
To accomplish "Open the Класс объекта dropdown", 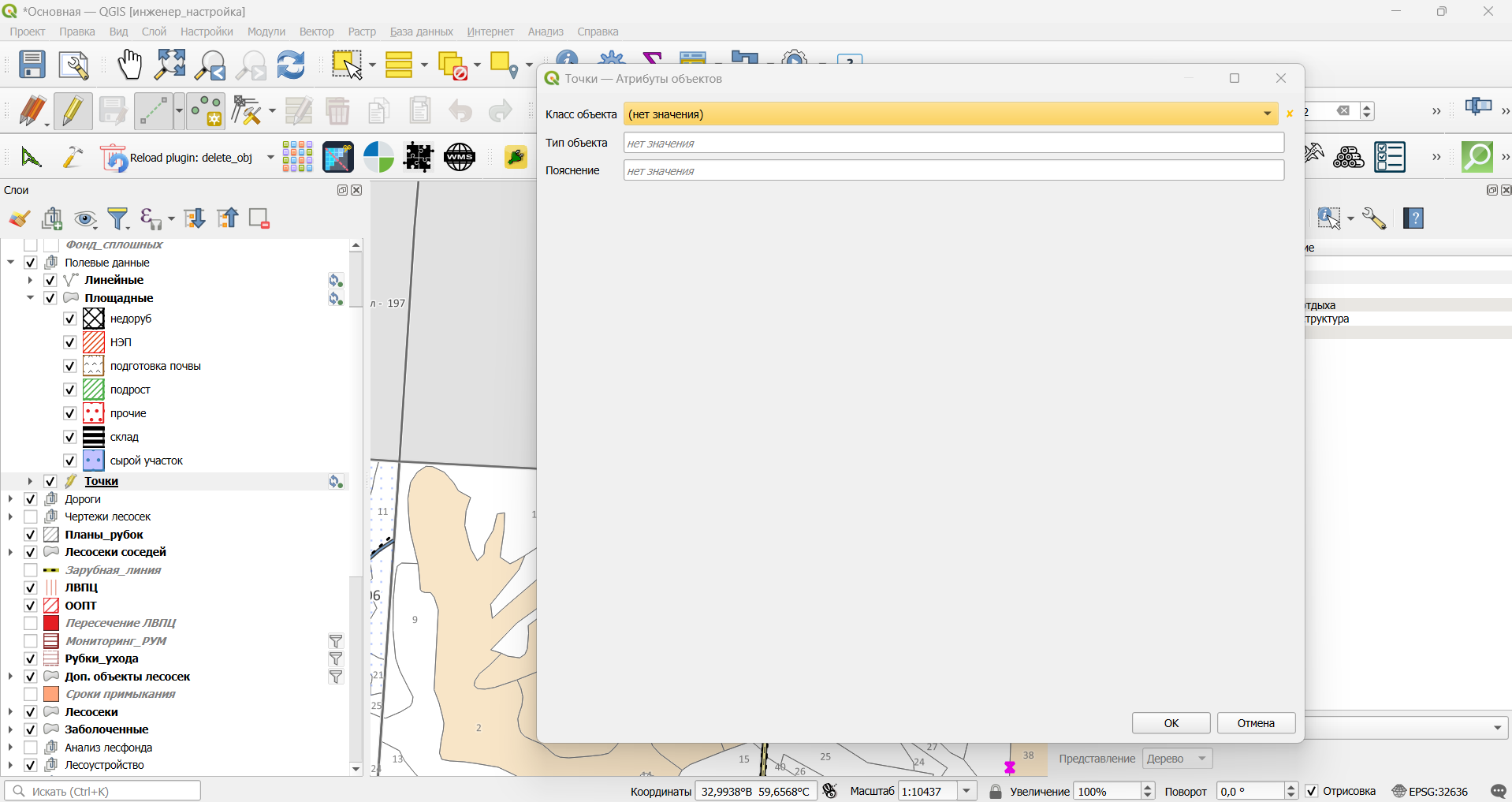I will pos(951,114).
